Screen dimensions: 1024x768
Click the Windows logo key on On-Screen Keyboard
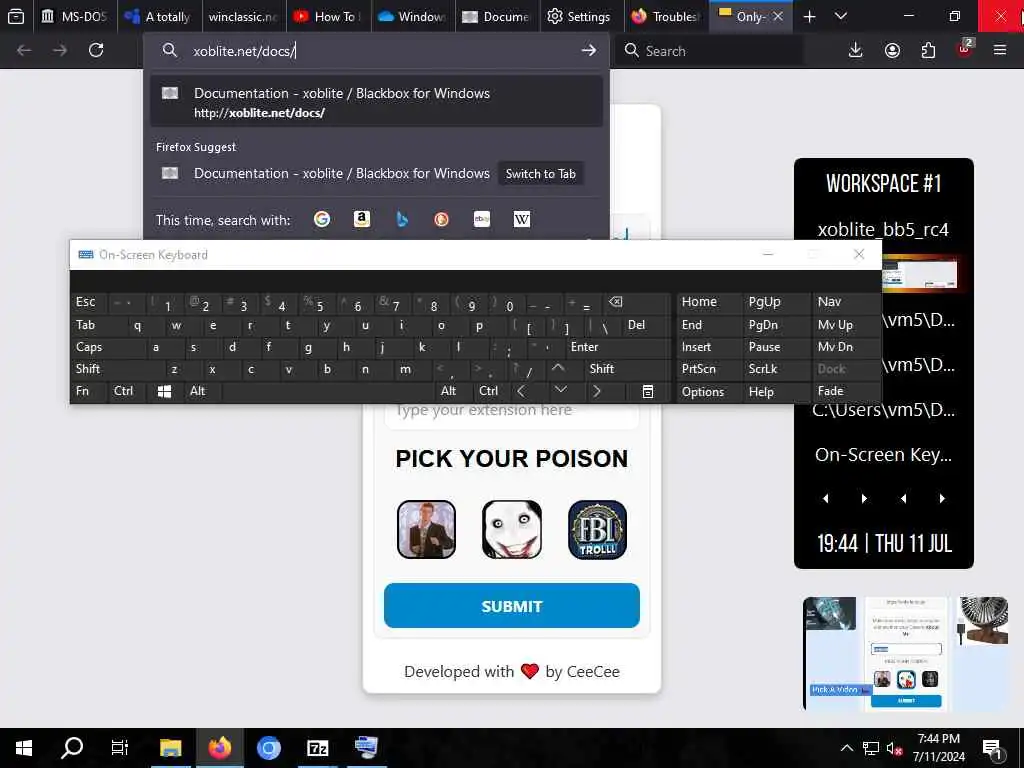pyautogui.click(x=165, y=391)
